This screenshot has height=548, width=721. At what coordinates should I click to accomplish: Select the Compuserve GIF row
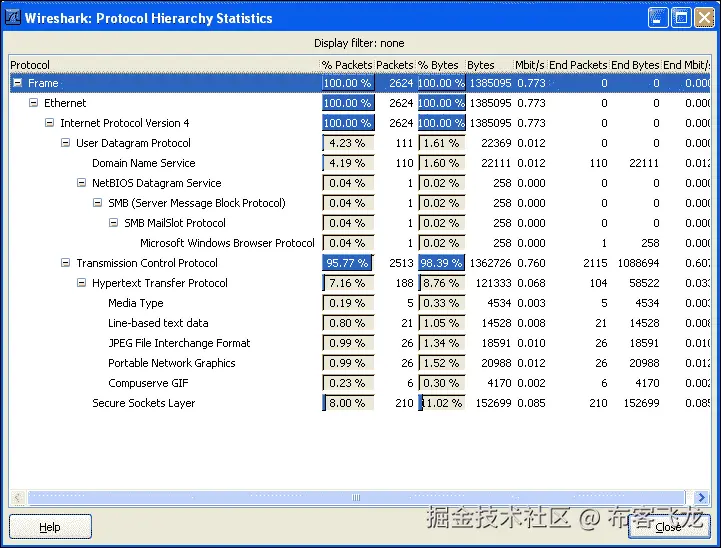point(360,382)
